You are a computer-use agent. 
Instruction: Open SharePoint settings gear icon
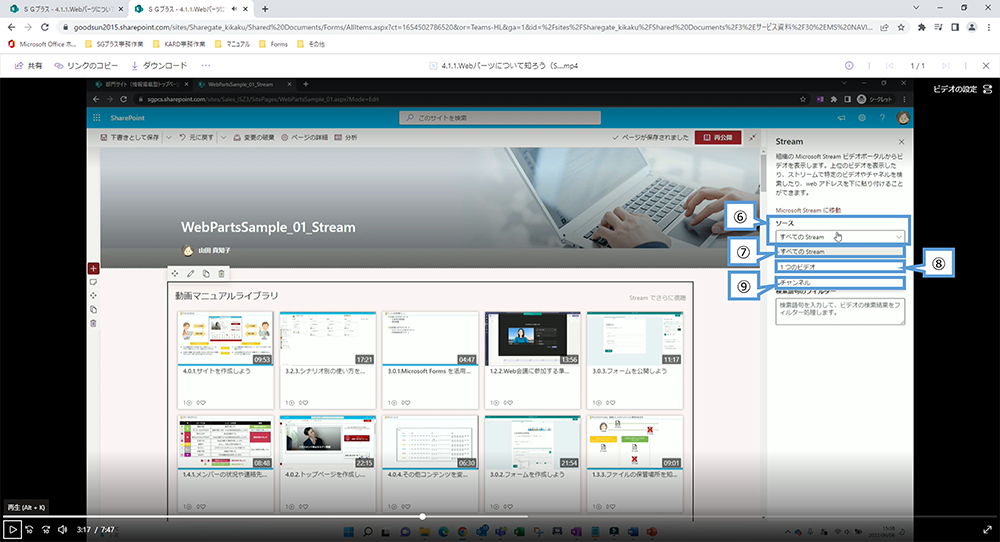(x=862, y=118)
